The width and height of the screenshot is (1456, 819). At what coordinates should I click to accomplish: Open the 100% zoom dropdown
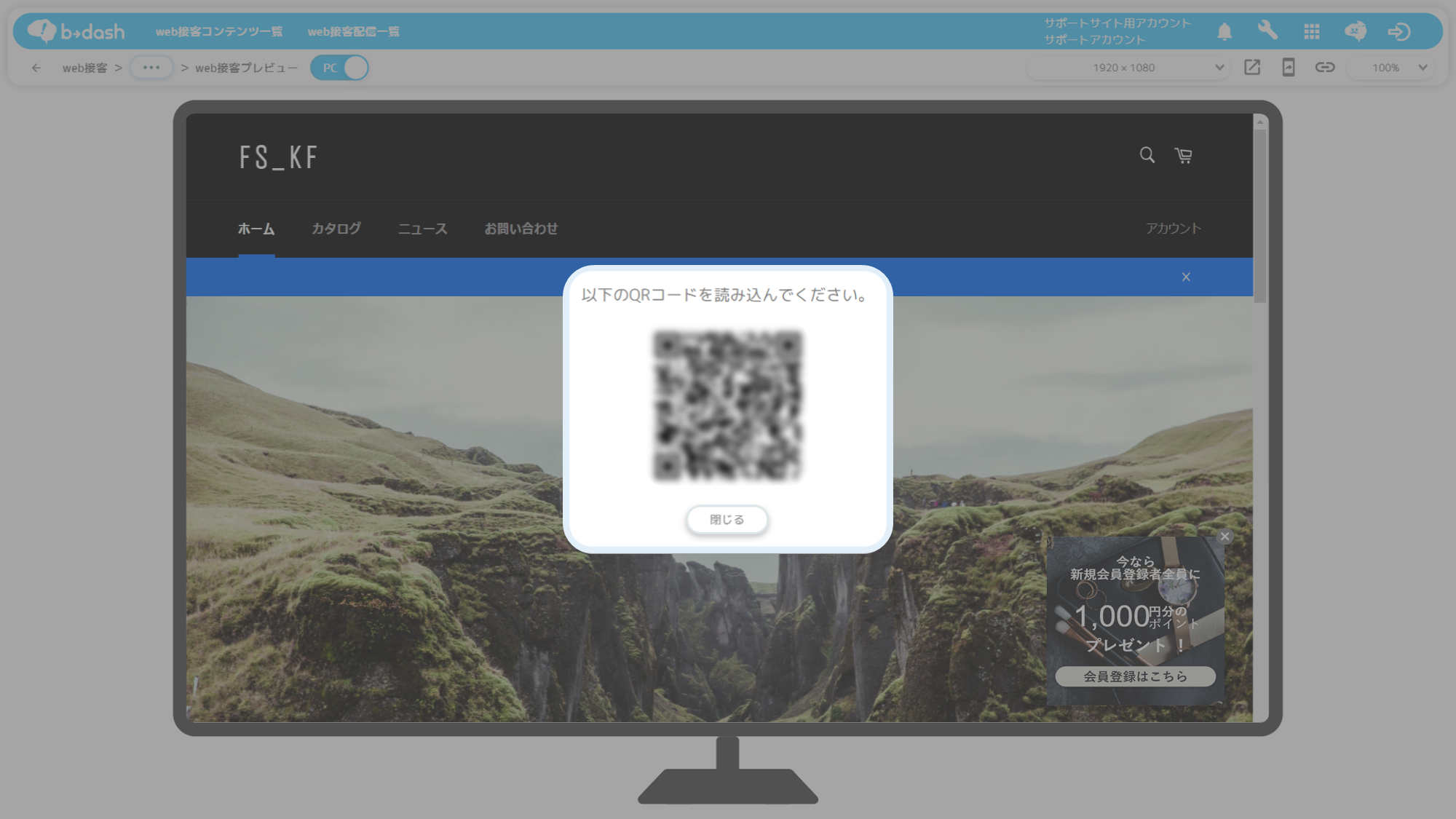(x=1390, y=68)
